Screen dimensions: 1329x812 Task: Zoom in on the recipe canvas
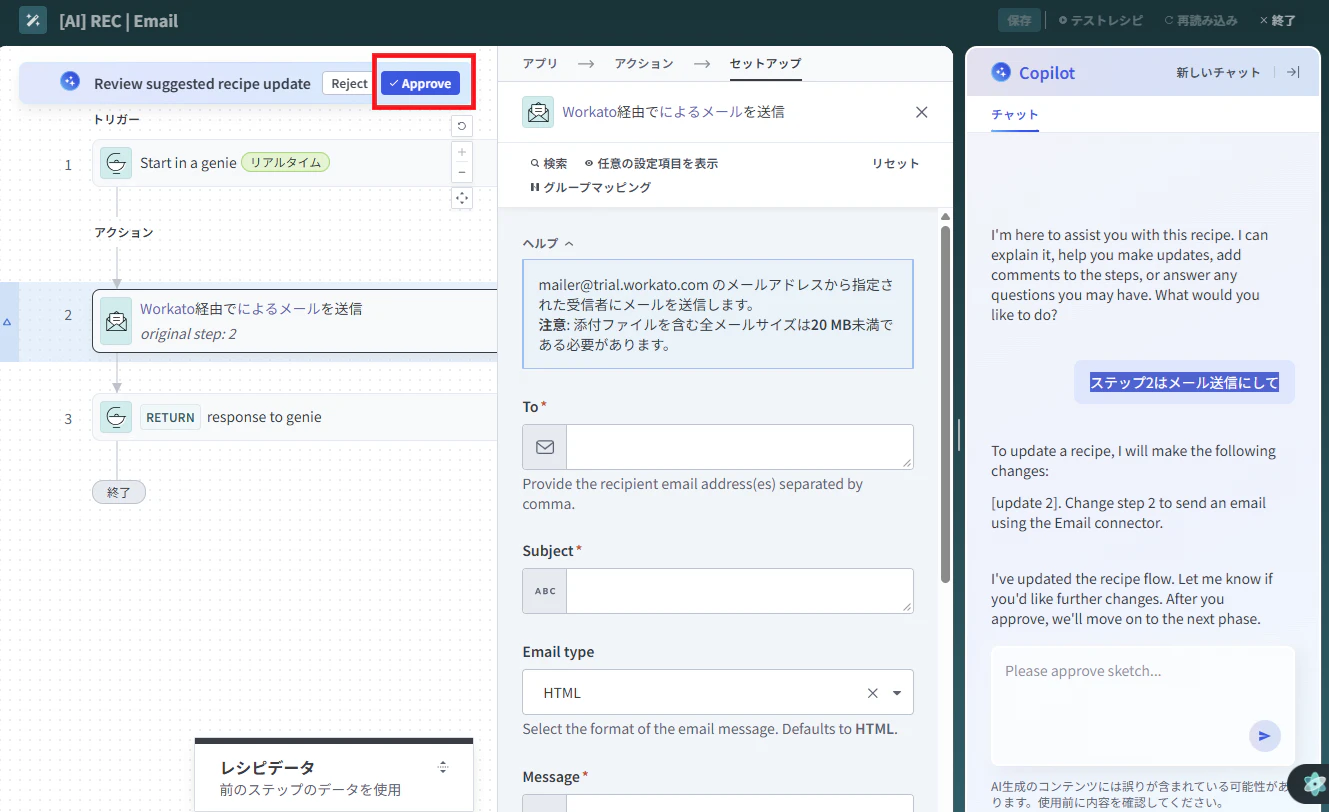(462, 152)
